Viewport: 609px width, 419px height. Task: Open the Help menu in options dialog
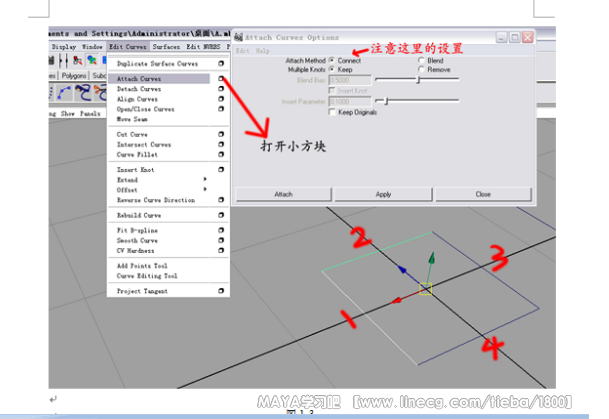click(262, 51)
